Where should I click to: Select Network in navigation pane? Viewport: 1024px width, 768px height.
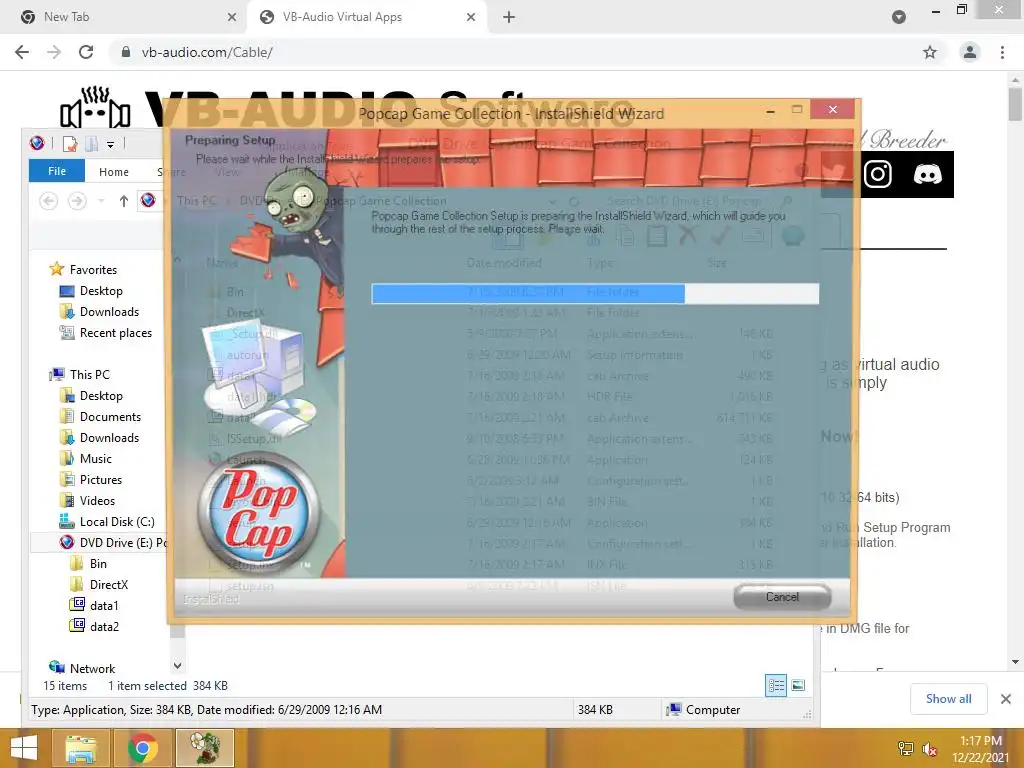pyautogui.click(x=92, y=668)
